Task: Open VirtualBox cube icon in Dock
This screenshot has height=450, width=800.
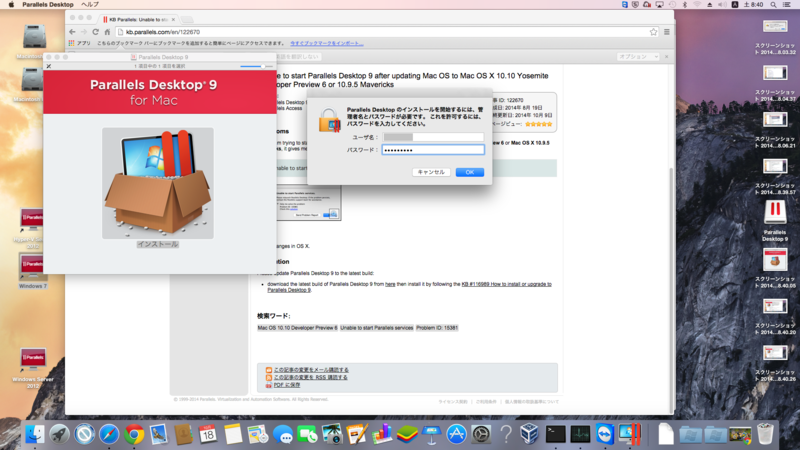Action: click(x=529, y=434)
